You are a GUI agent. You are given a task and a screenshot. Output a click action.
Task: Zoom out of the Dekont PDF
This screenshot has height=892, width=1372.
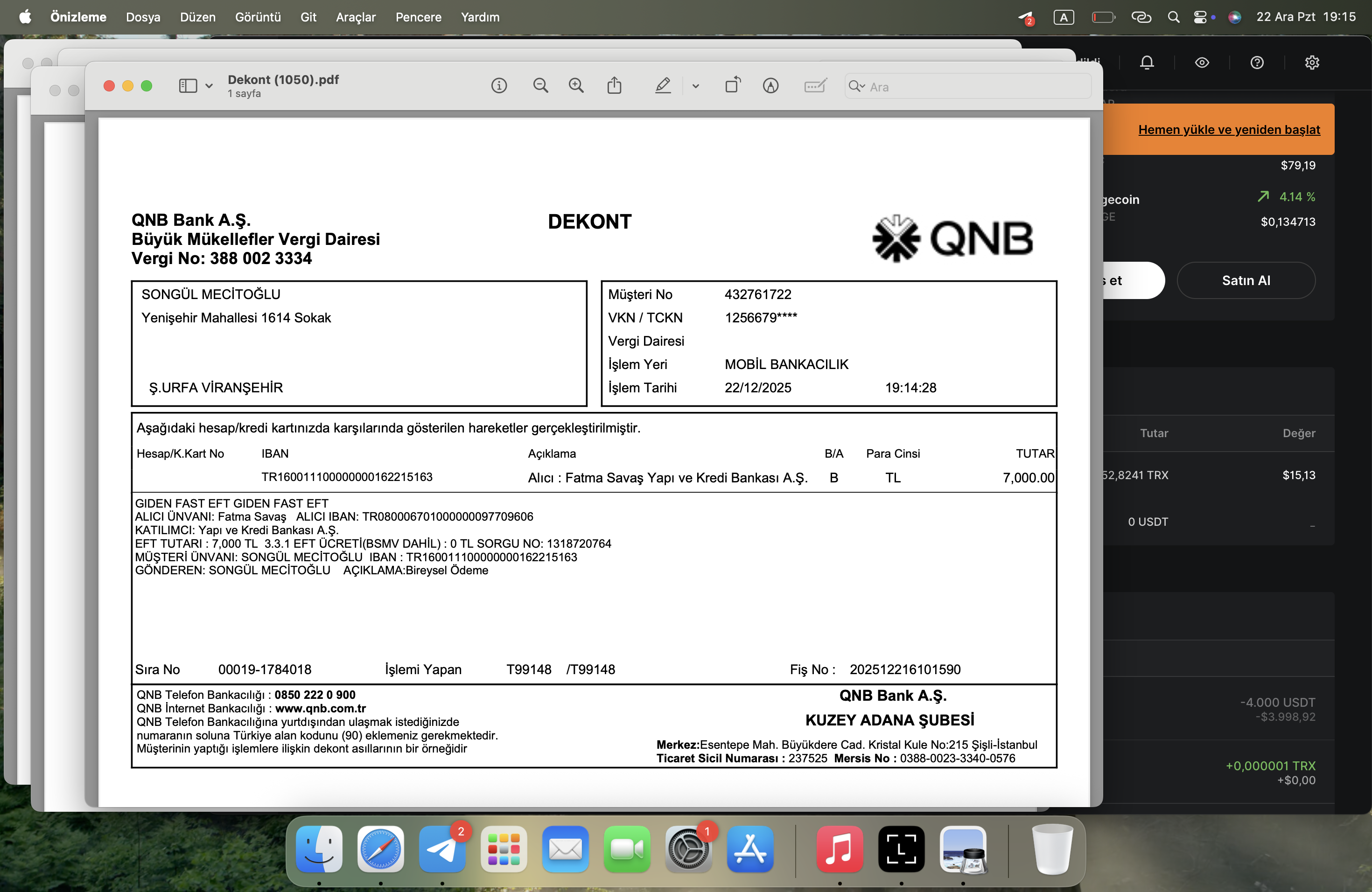point(540,86)
